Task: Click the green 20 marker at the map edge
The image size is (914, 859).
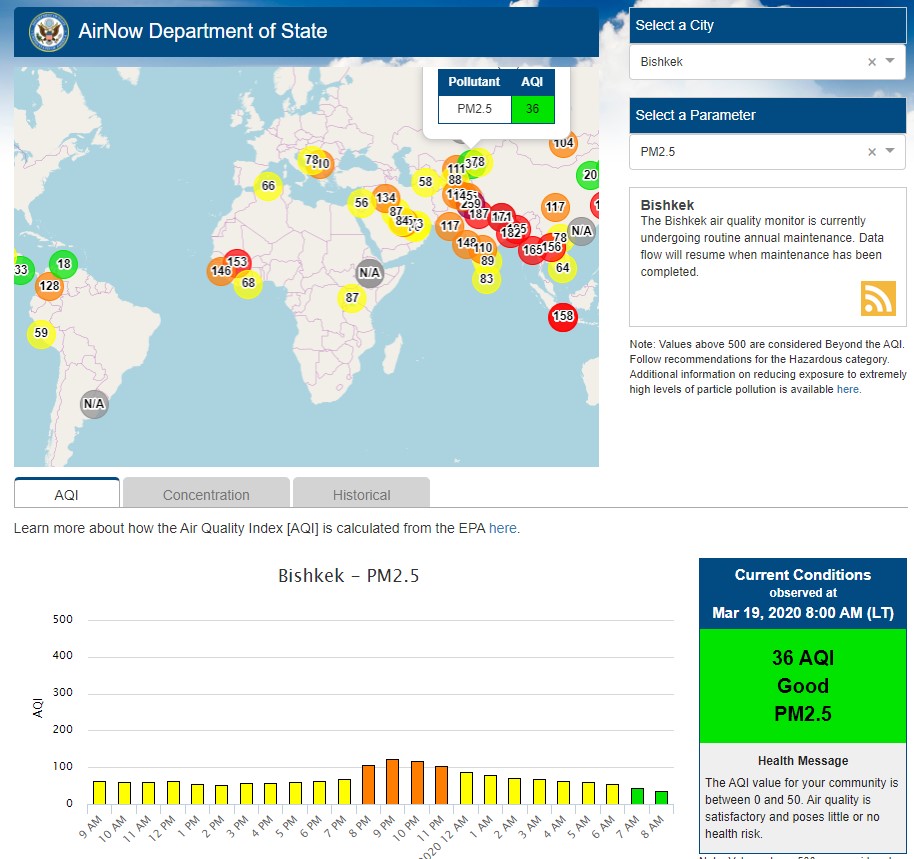Action: click(589, 175)
